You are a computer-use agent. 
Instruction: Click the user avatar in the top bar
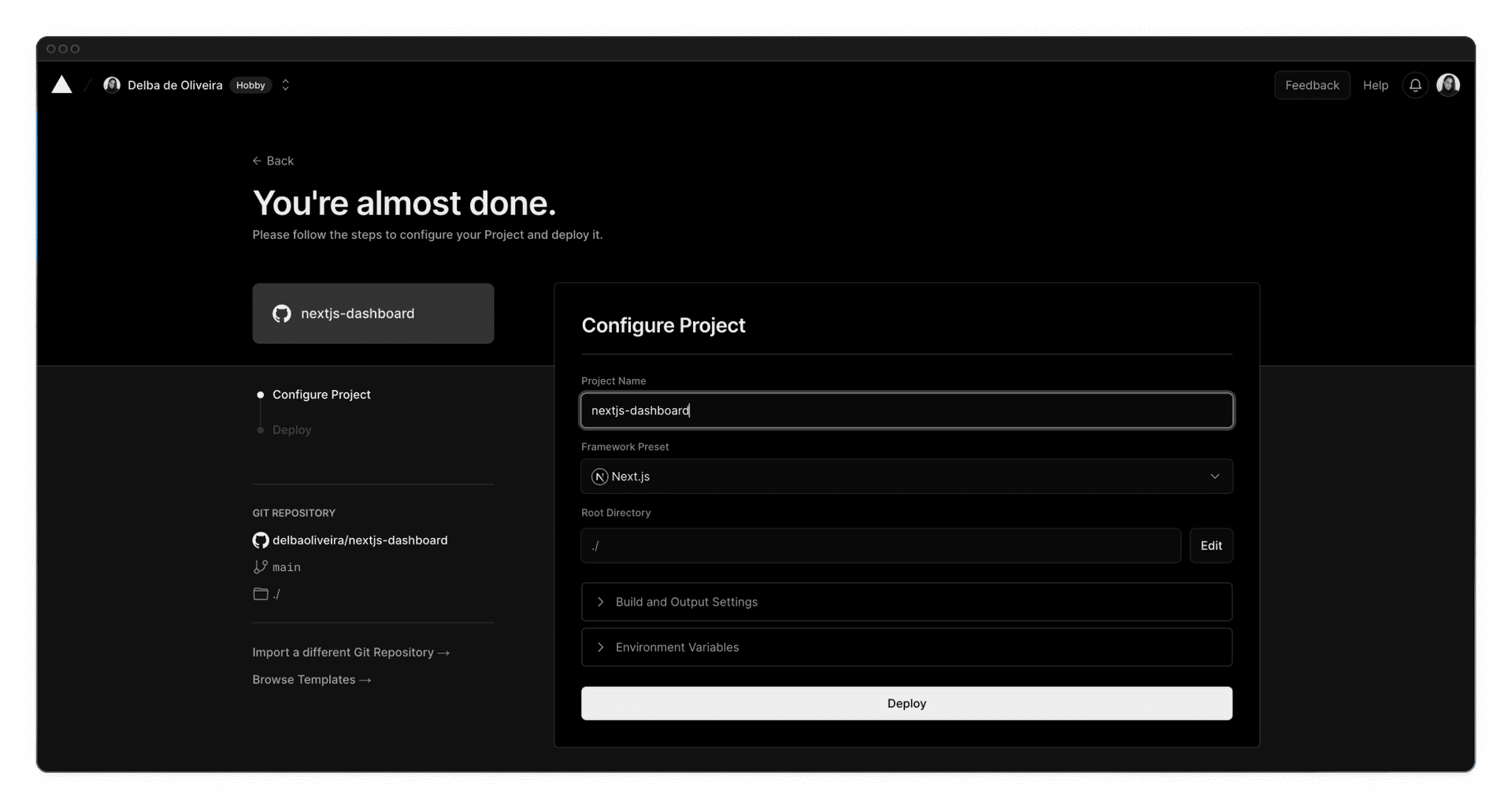point(1448,84)
